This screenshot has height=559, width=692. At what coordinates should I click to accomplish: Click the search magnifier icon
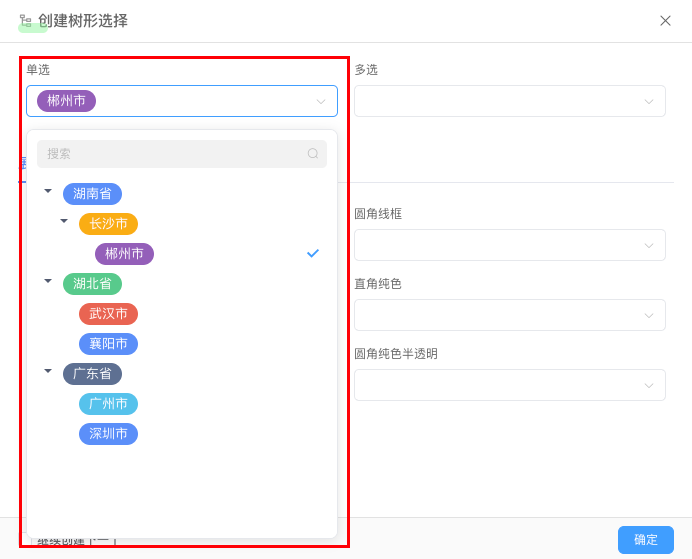[x=313, y=154]
